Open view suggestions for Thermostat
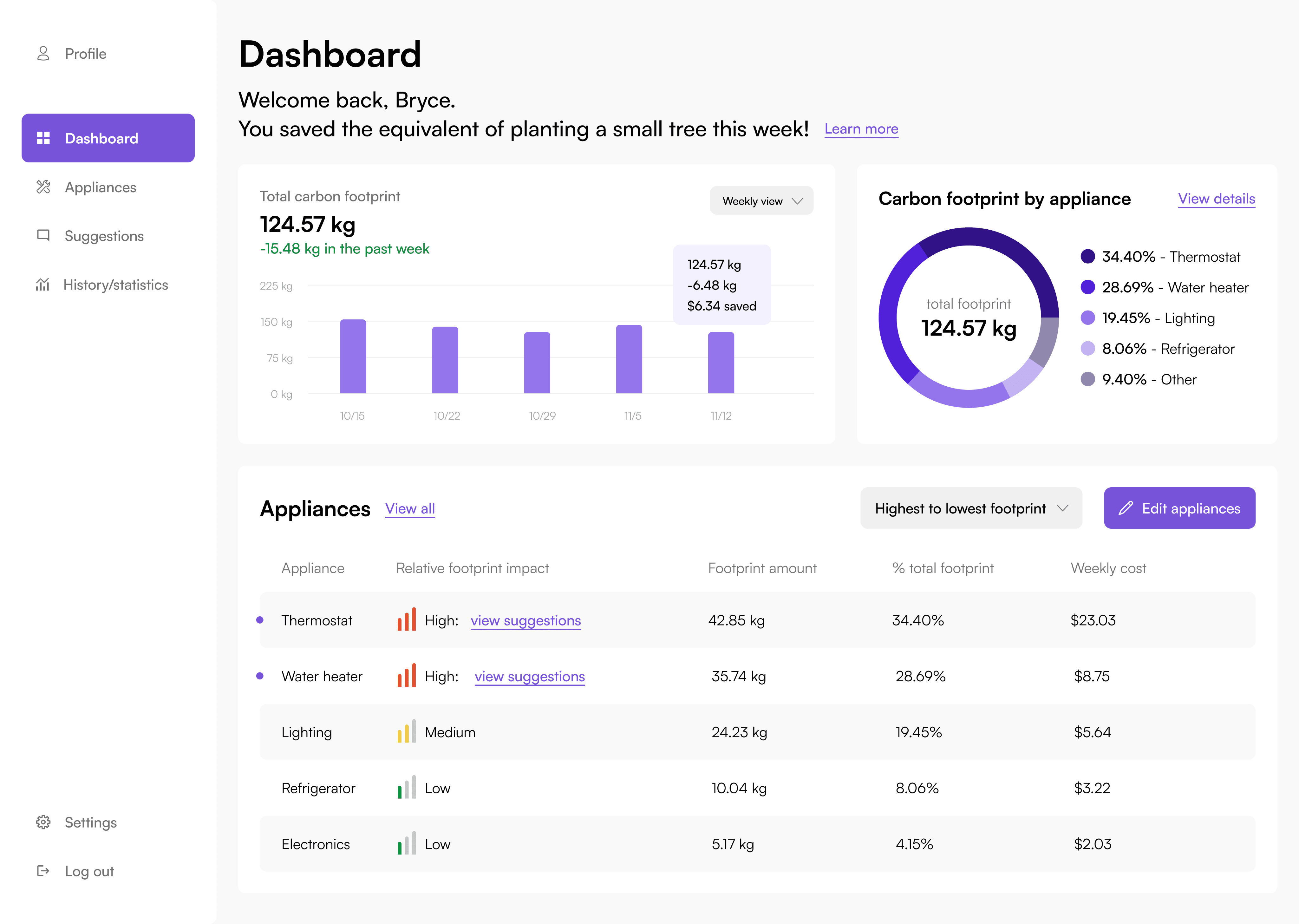This screenshot has width=1299, height=924. coord(525,621)
